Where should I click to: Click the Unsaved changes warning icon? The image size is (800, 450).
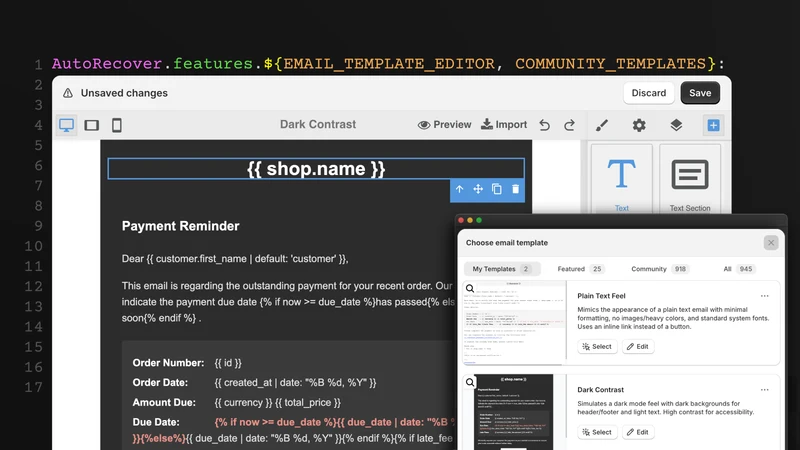coord(68,93)
